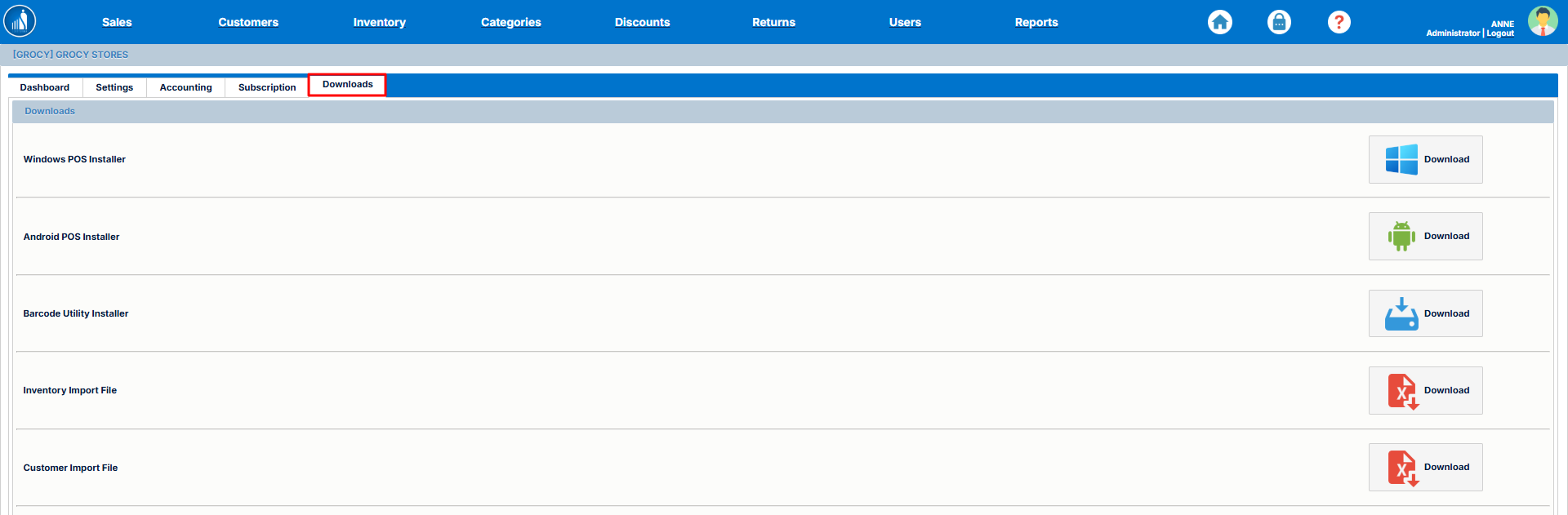Screen dimensions: 1568x515
Task: Switch to the Dashboard tab
Action: point(45,87)
